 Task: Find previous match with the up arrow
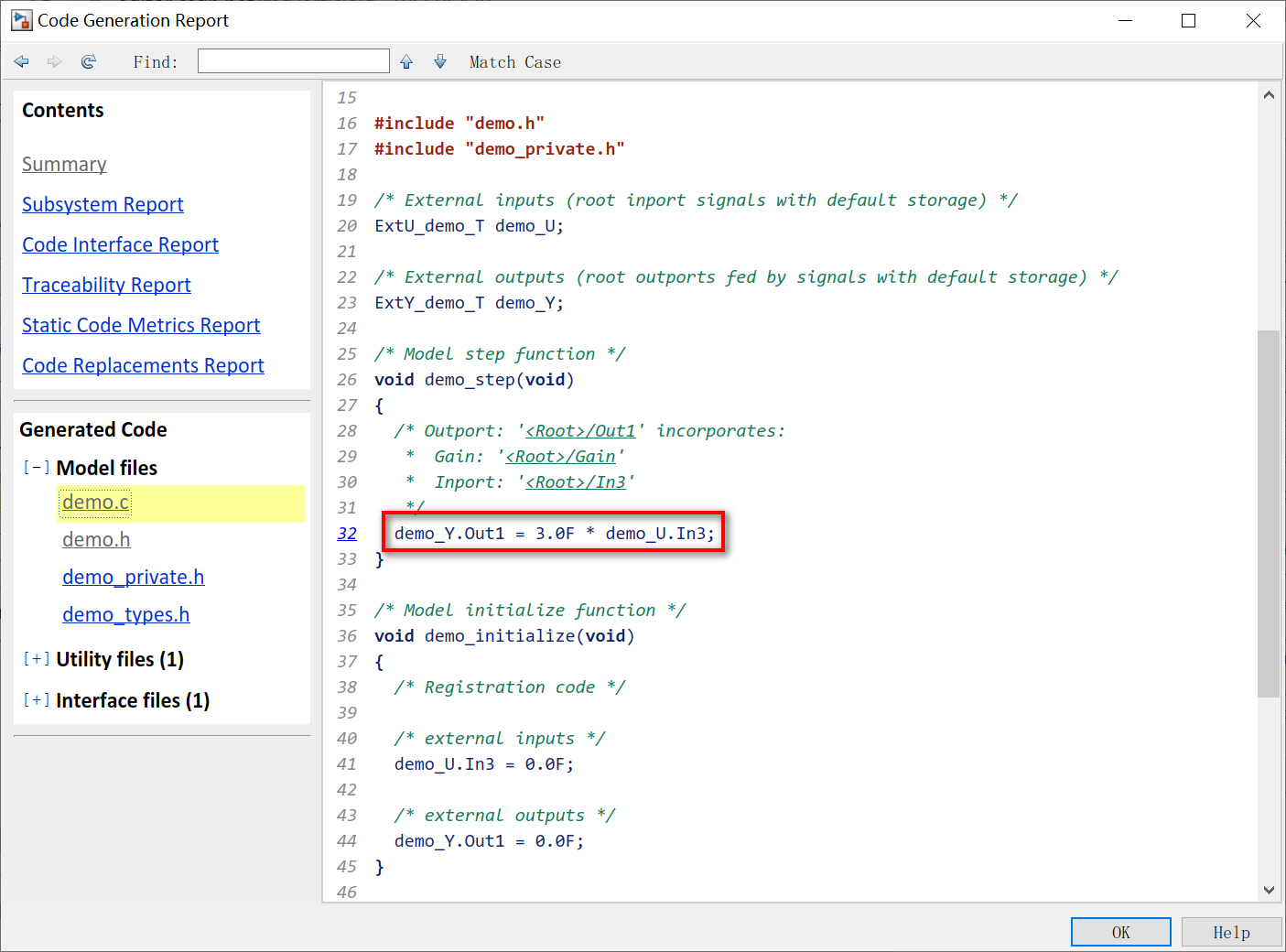tap(406, 61)
